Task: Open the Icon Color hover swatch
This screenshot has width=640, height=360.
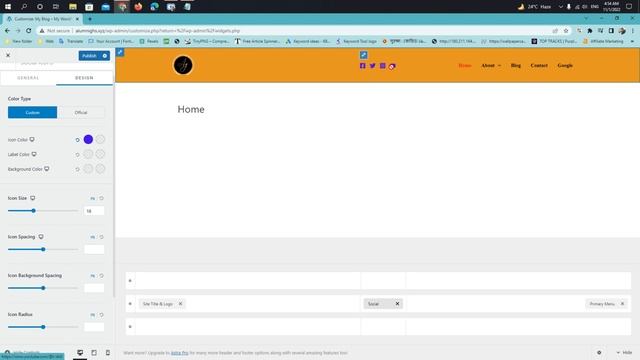Action: (100, 140)
